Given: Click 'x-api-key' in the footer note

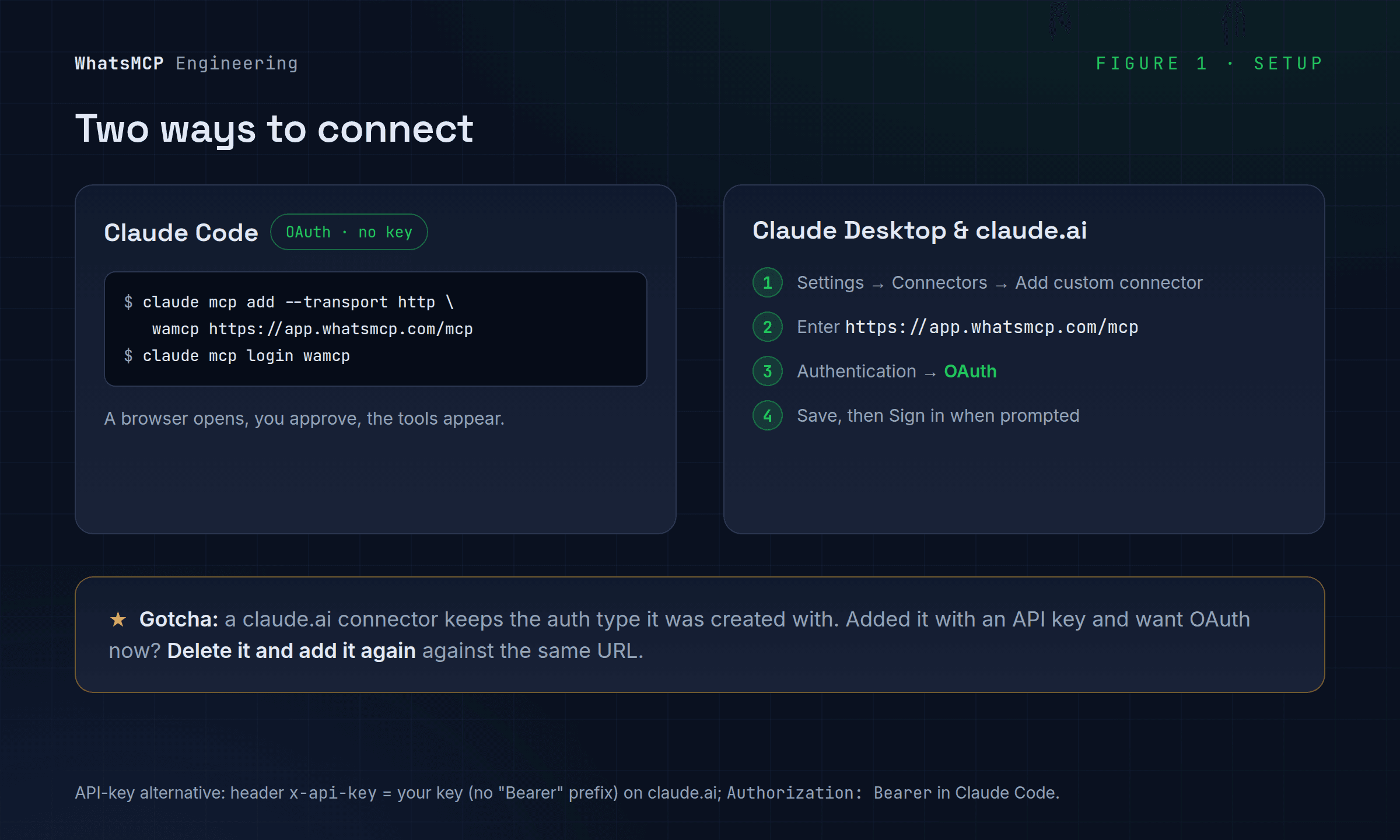Looking at the screenshot, I should click(333, 793).
